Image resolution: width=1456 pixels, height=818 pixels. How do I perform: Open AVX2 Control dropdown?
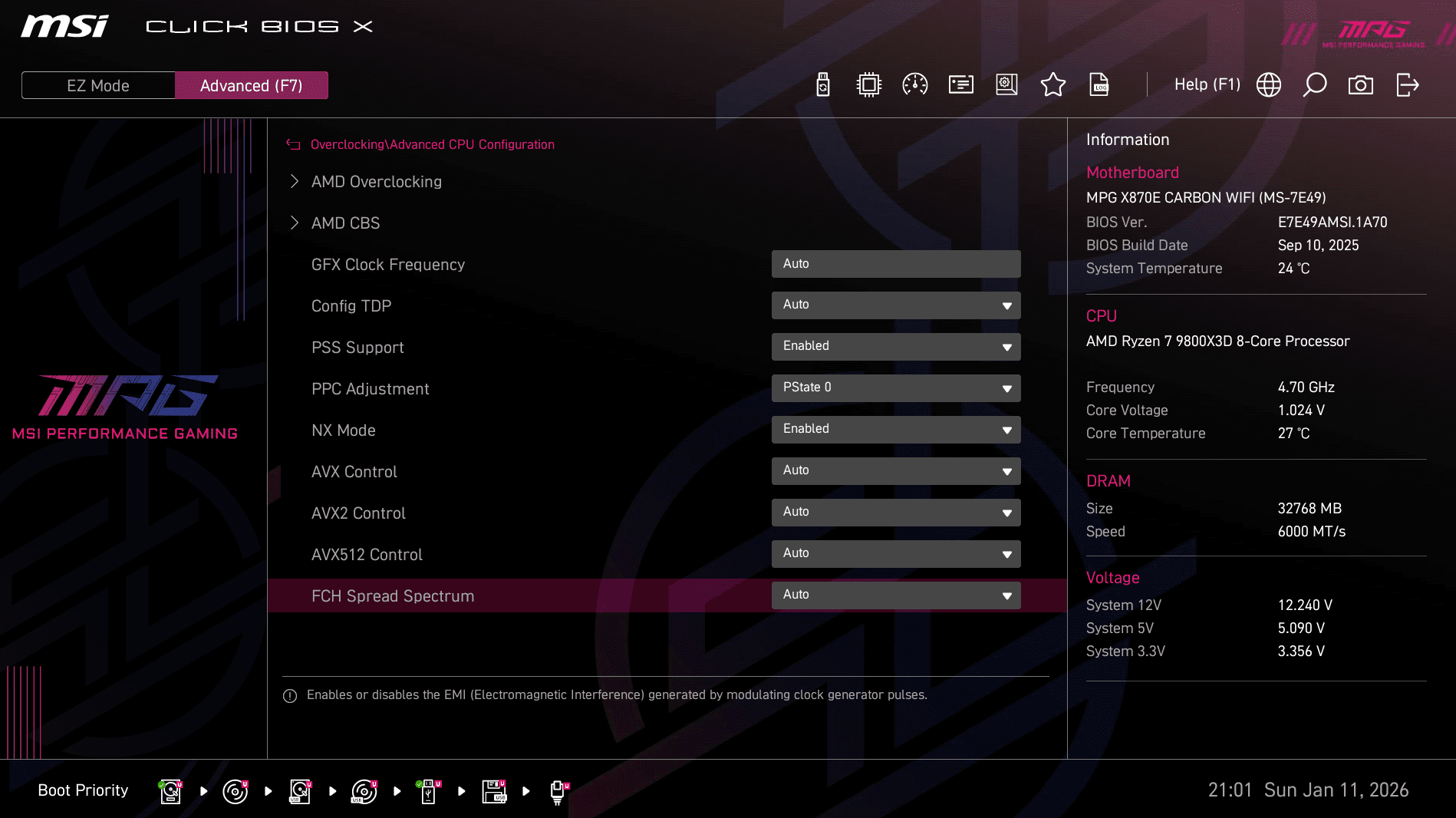[896, 513]
